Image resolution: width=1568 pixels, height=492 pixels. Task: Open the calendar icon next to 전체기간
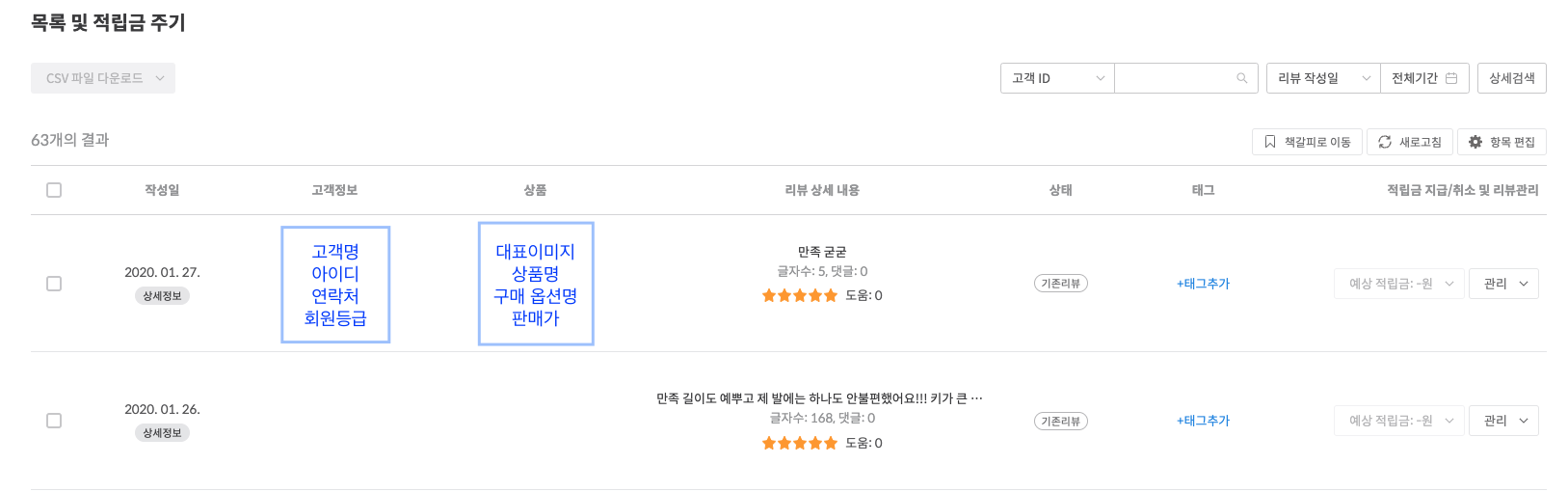coord(1451,78)
